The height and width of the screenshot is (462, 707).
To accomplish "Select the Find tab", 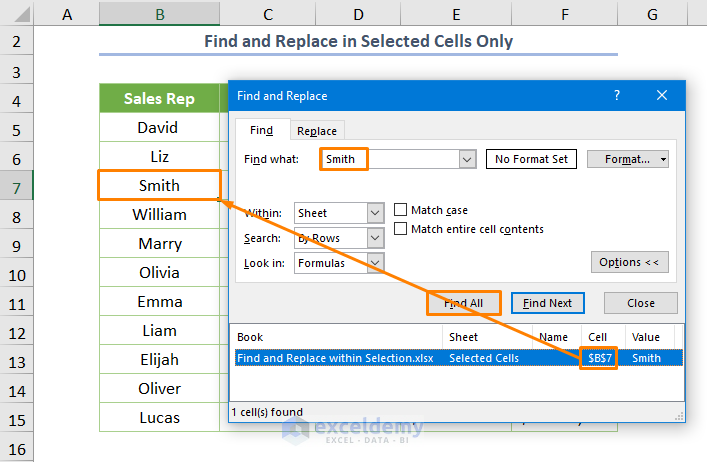I will tap(262, 130).
